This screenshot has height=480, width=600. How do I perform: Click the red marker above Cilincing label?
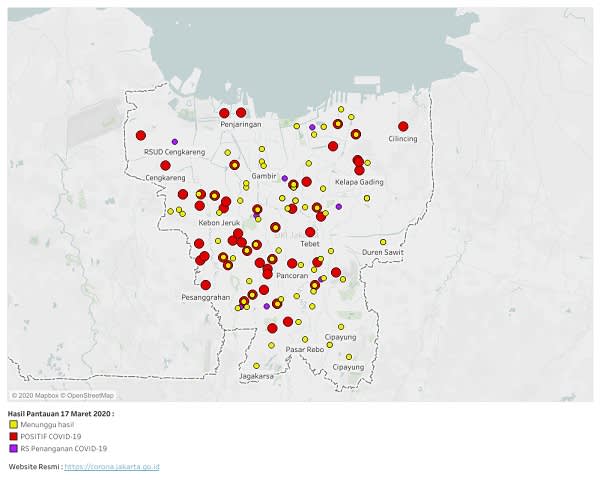tap(402, 126)
